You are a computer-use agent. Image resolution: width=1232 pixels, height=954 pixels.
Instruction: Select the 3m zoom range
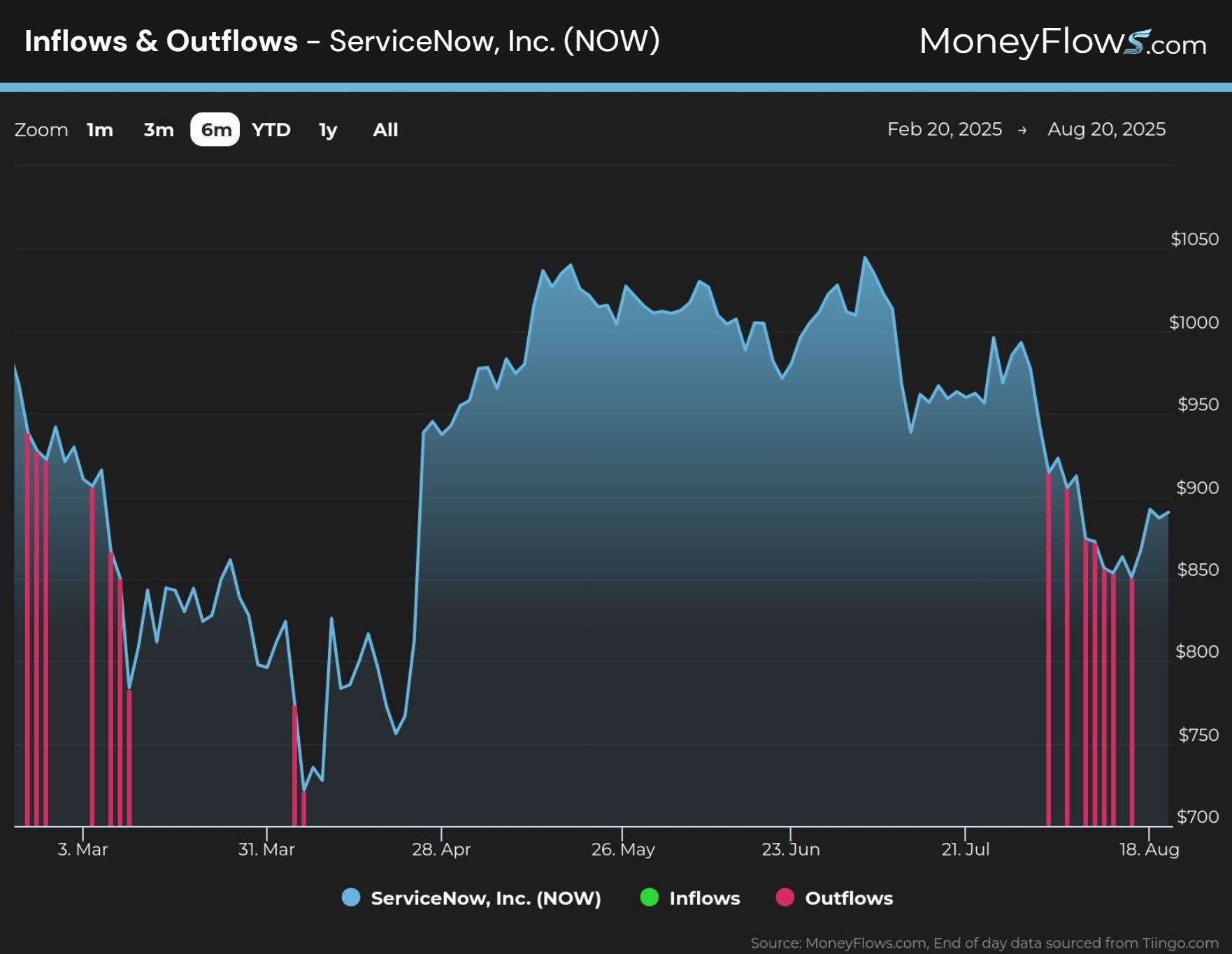coord(159,130)
